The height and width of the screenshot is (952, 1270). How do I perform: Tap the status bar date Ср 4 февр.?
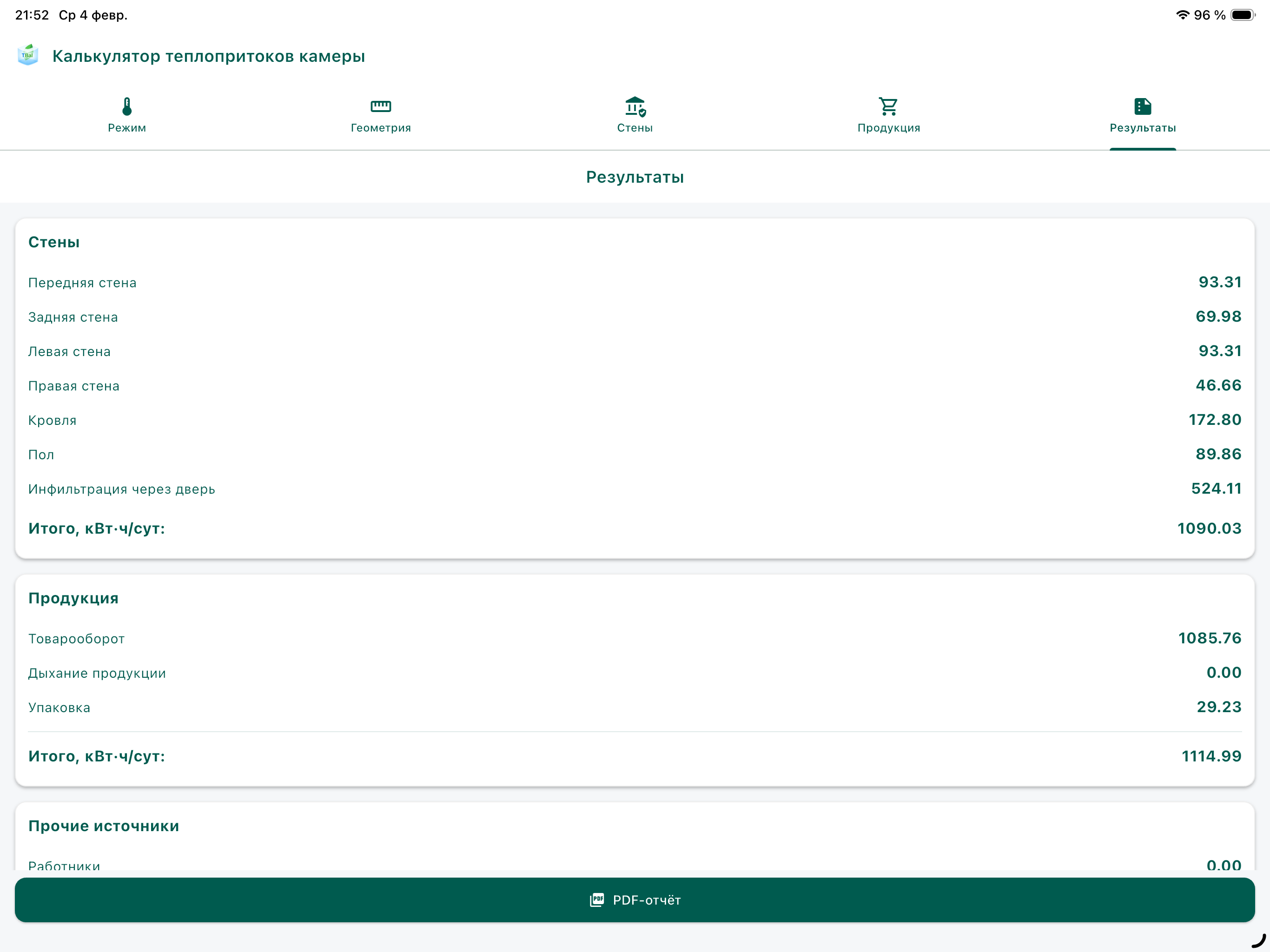93,15
